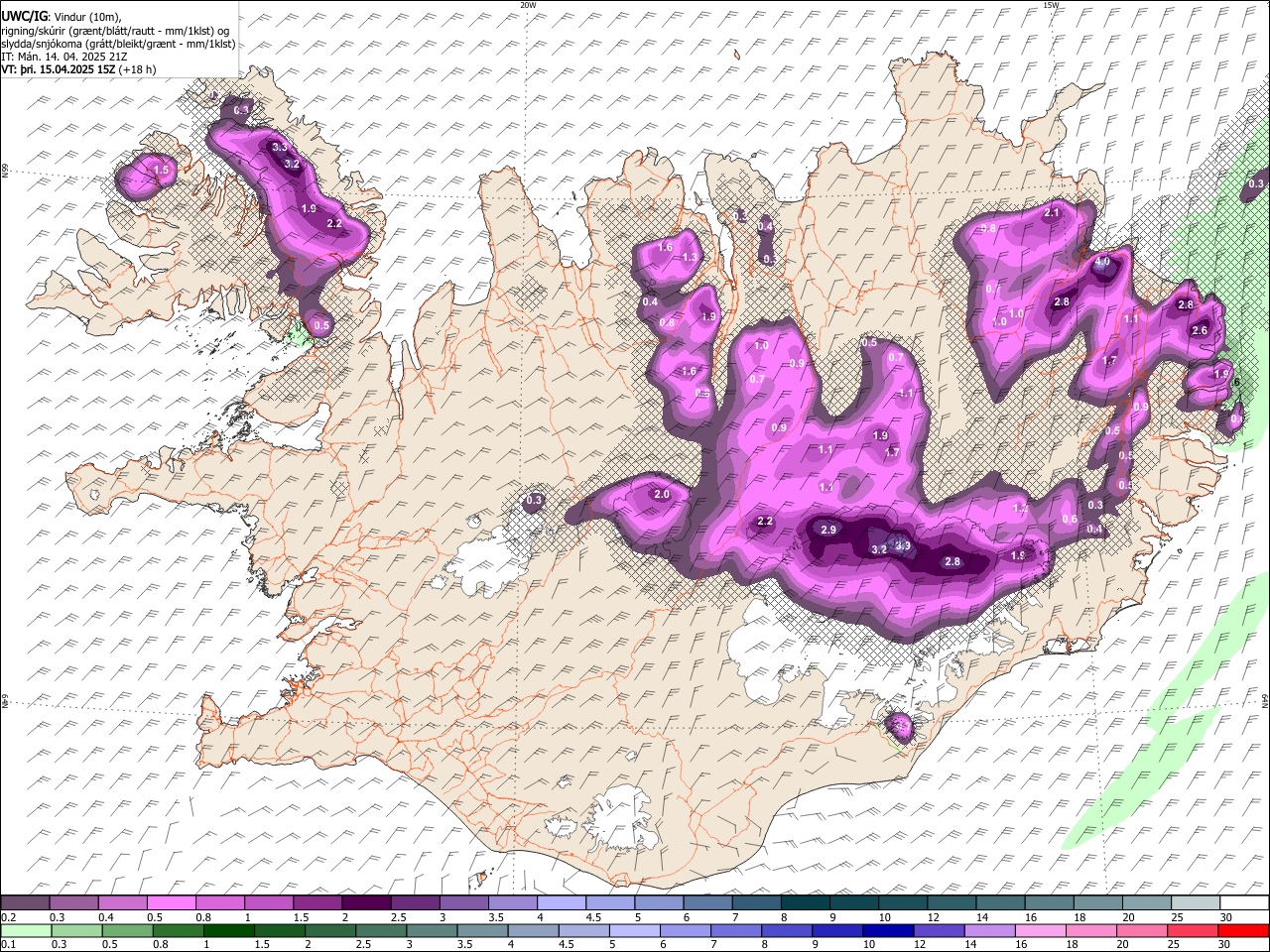Click the 2.6 snowfall value near the east coast
This screenshot has width=1270, height=952.
click(x=1199, y=331)
